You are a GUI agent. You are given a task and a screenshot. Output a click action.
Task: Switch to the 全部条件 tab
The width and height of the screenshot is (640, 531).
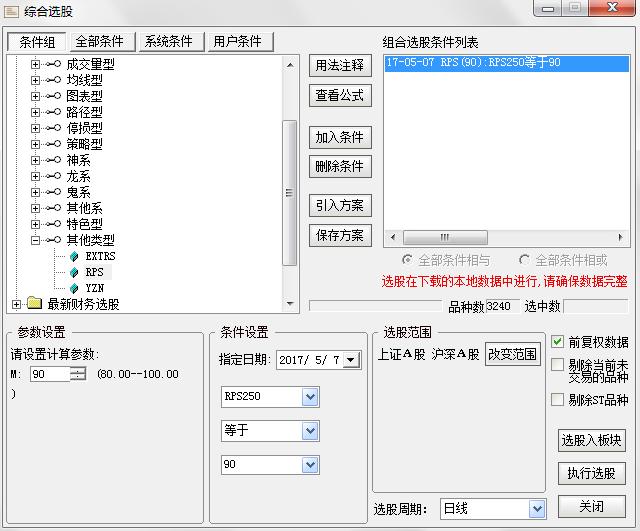click(102, 42)
